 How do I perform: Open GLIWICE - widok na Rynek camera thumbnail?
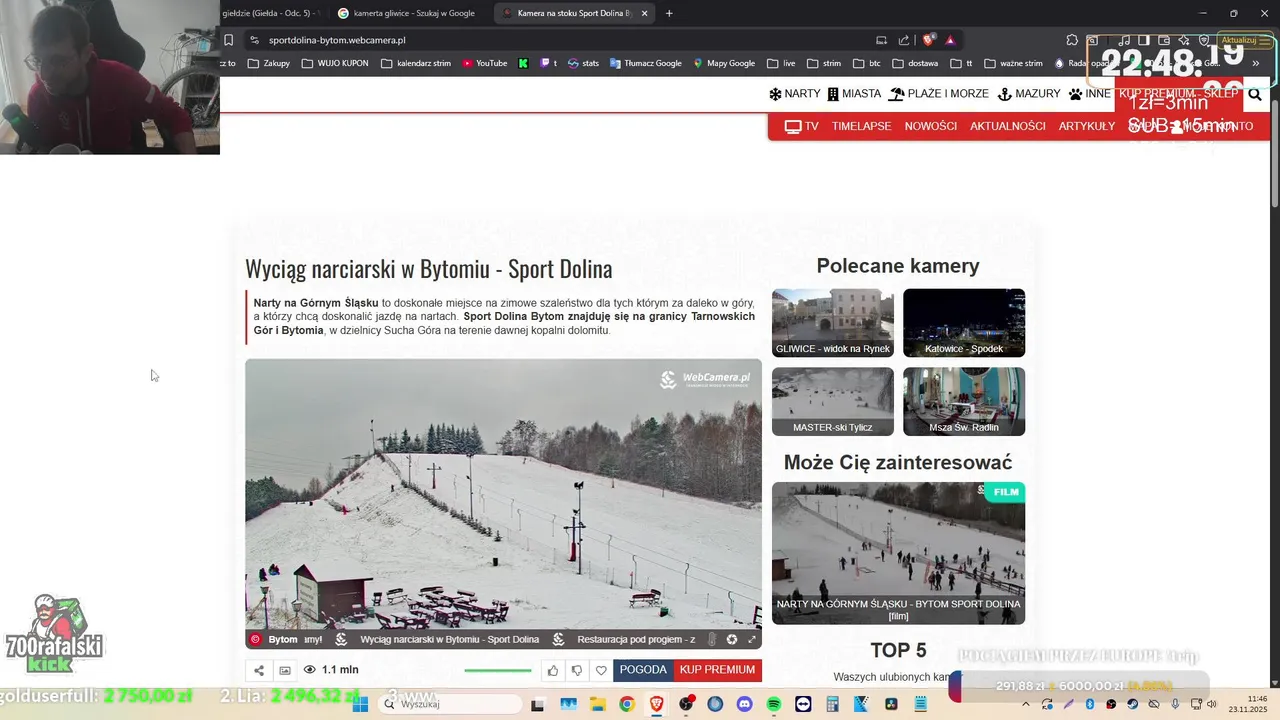(x=833, y=323)
